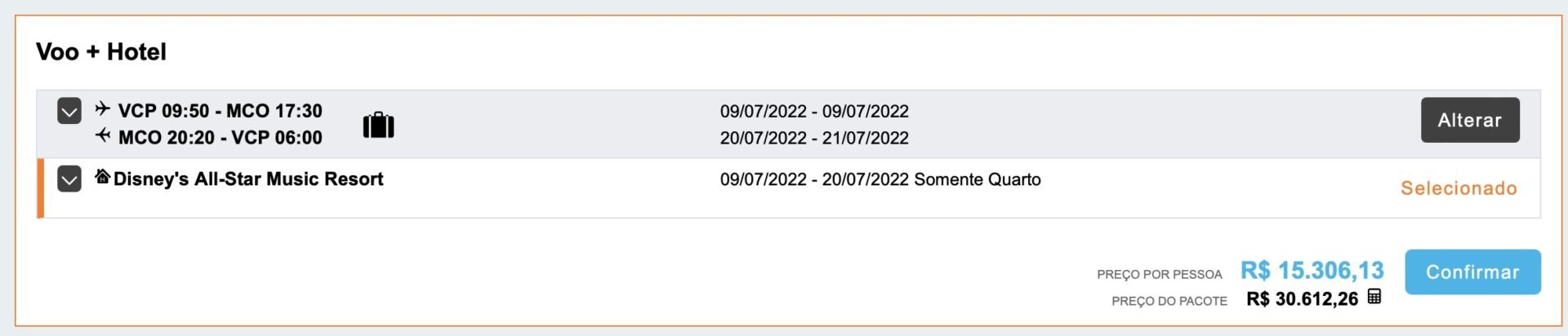Click the per-person price R$ 15.306,13
This screenshot has width=1568, height=336.
(1312, 271)
